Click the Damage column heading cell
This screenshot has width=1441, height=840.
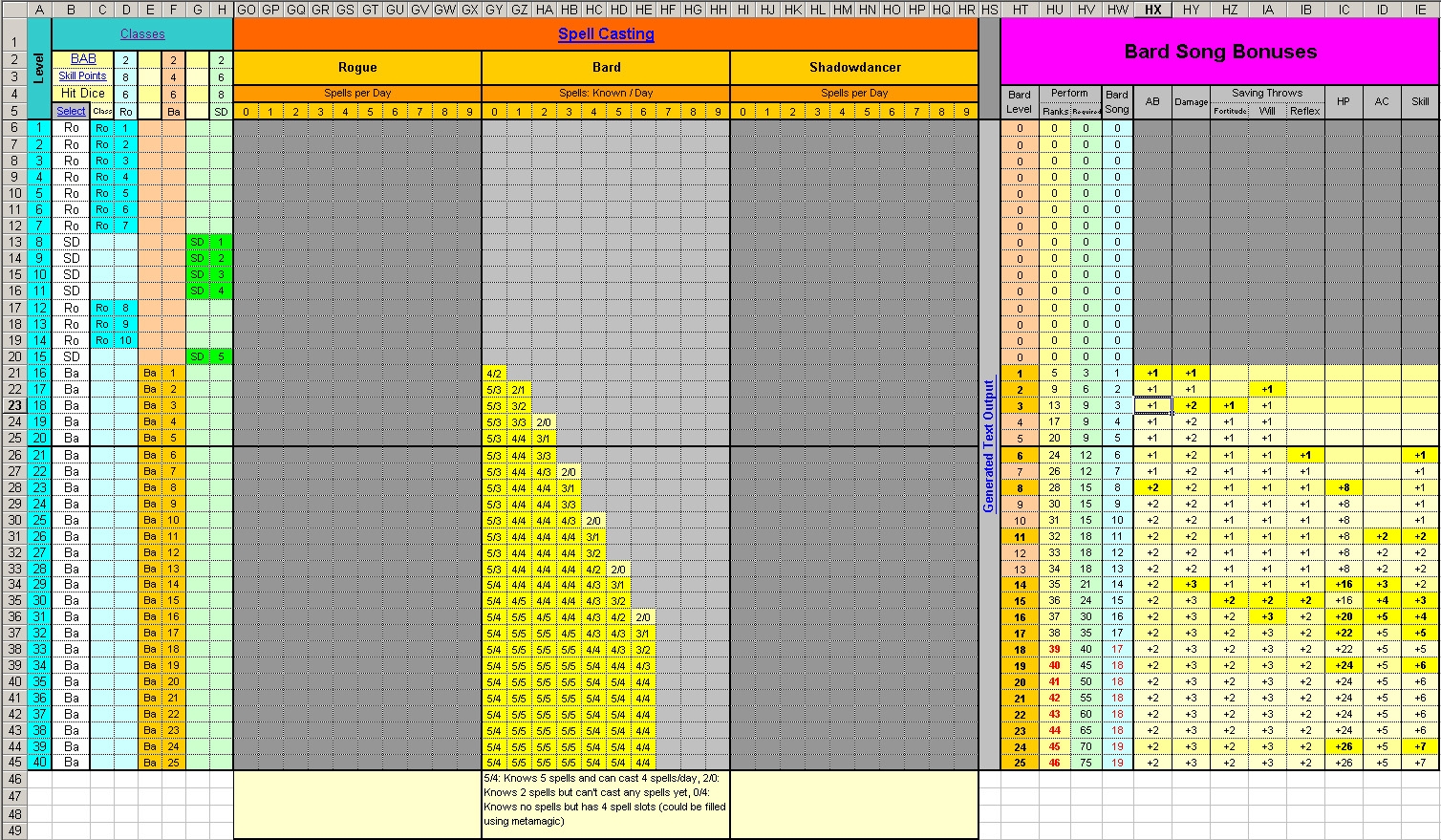1191,102
